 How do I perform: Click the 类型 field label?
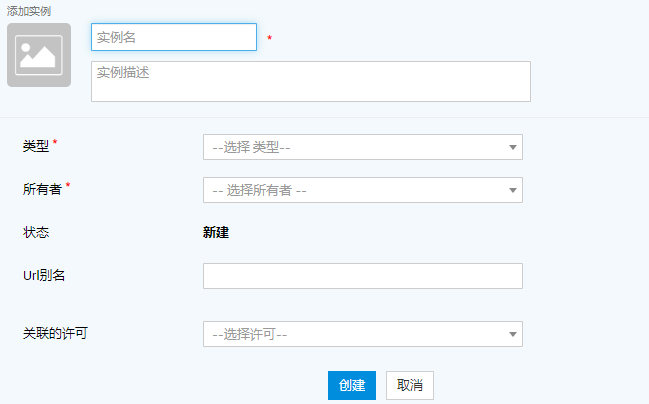pos(36,146)
